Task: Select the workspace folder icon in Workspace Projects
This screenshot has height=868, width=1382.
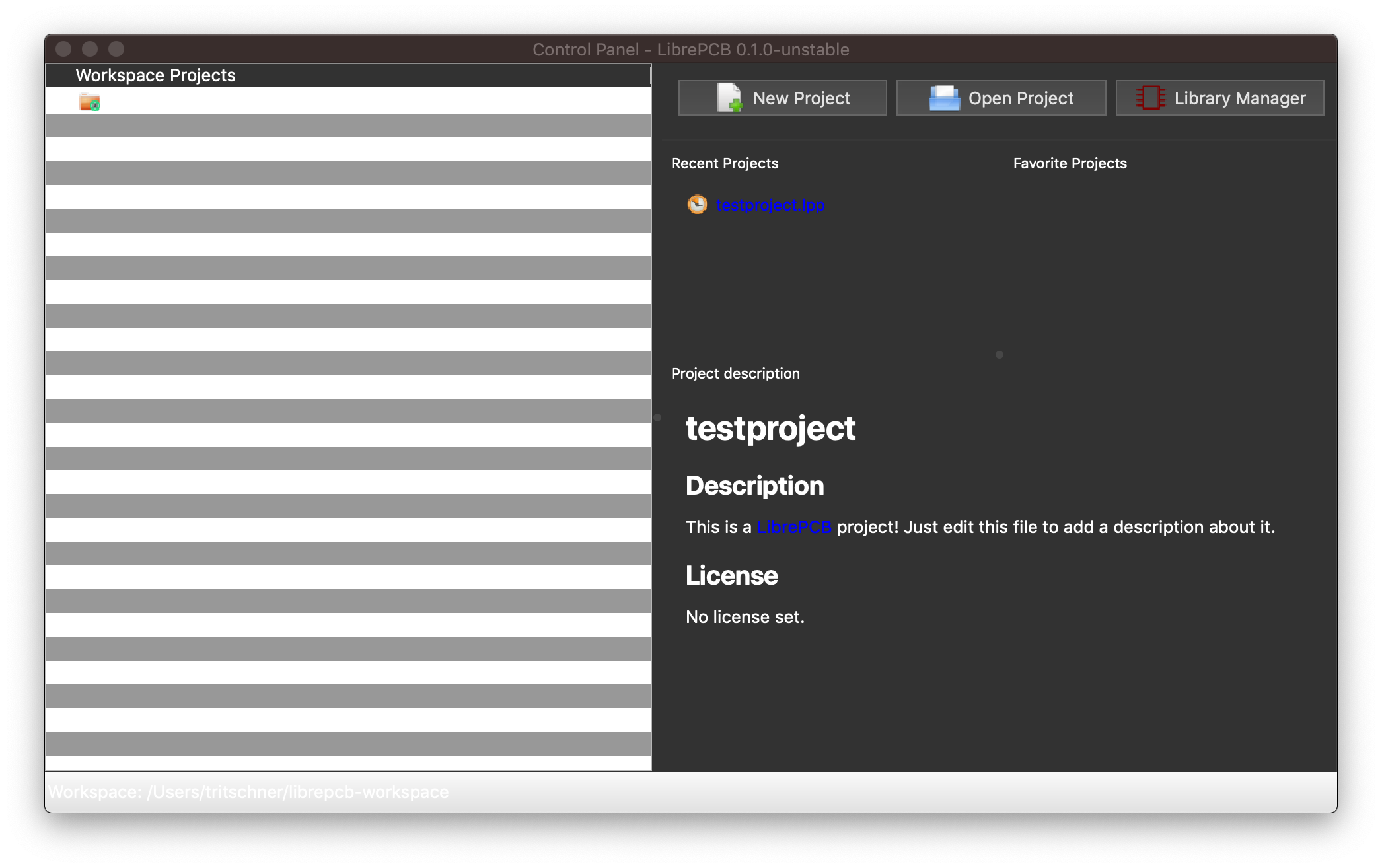Action: click(90, 102)
